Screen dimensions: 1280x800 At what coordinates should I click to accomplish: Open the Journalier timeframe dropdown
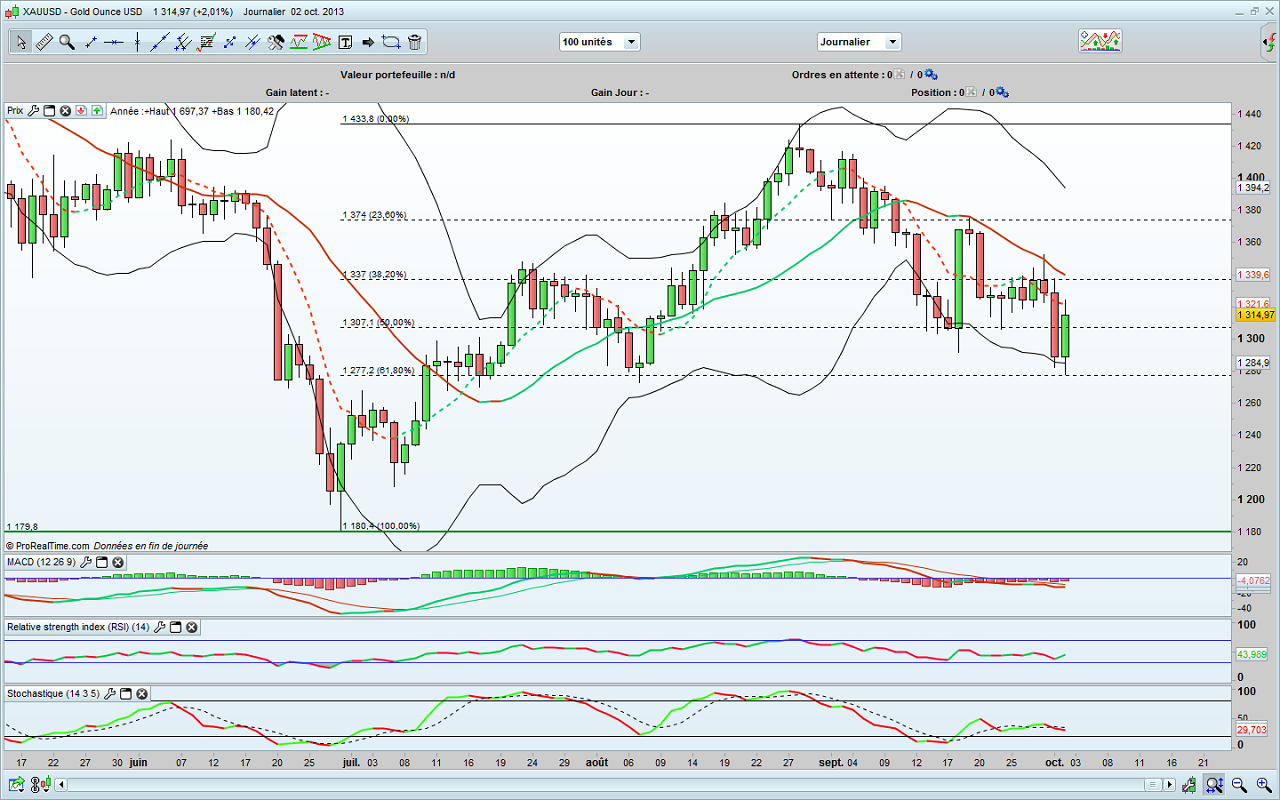(892, 42)
